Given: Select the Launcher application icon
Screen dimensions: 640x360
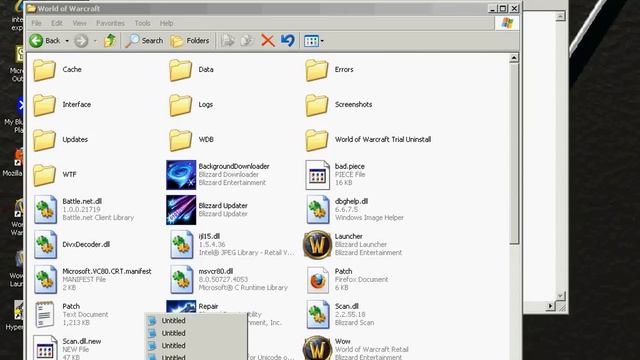Looking at the screenshot, I should (317, 245).
